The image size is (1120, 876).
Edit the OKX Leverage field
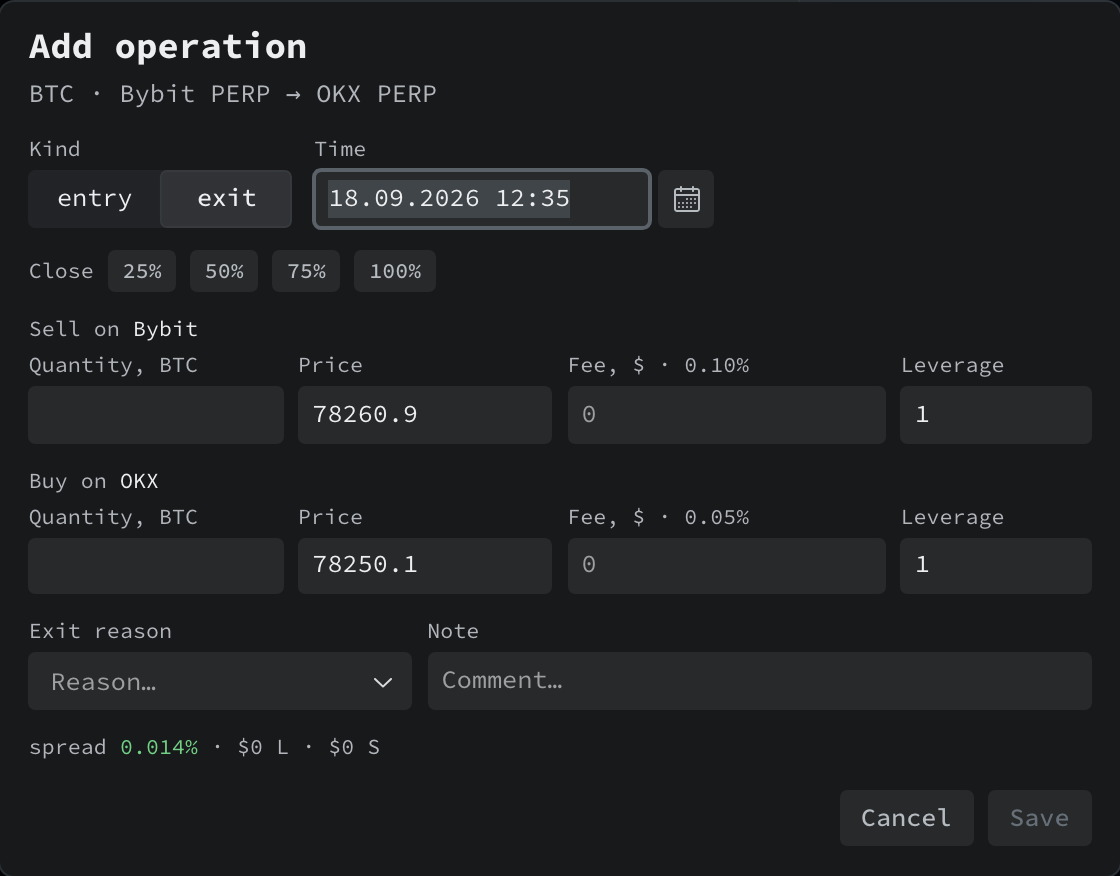click(x=996, y=566)
